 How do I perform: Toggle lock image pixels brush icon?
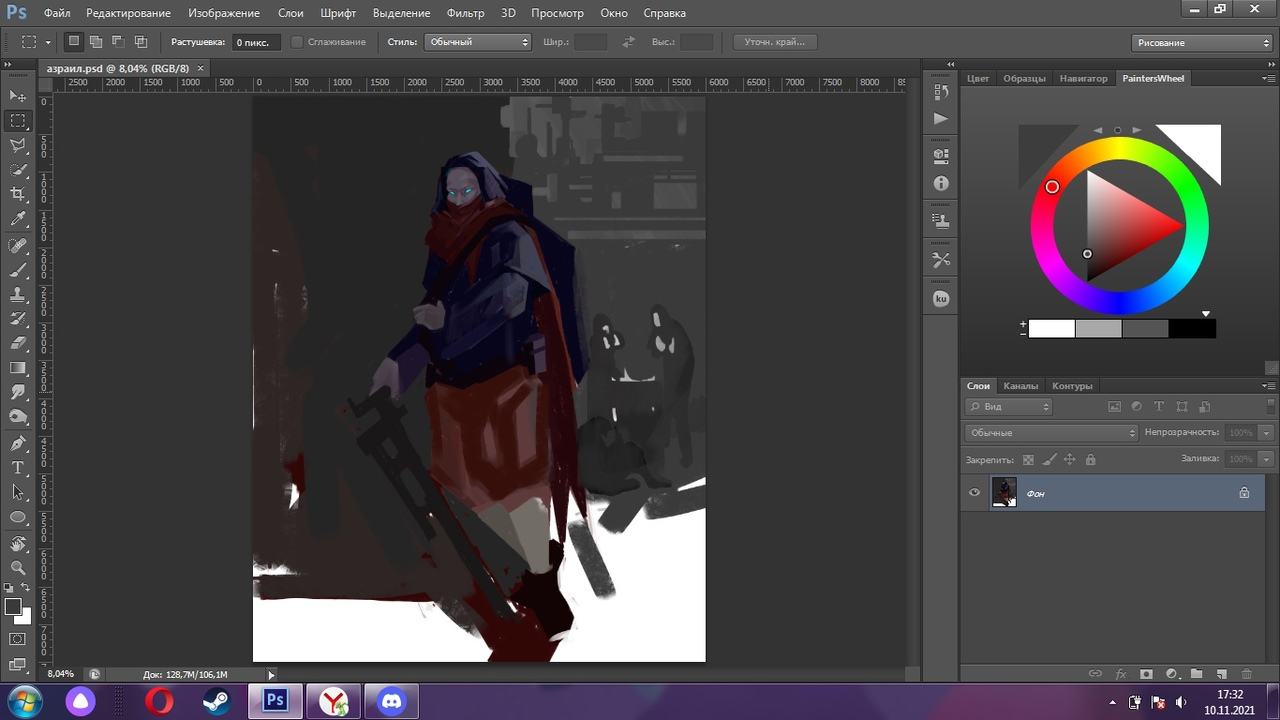(x=1049, y=460)
